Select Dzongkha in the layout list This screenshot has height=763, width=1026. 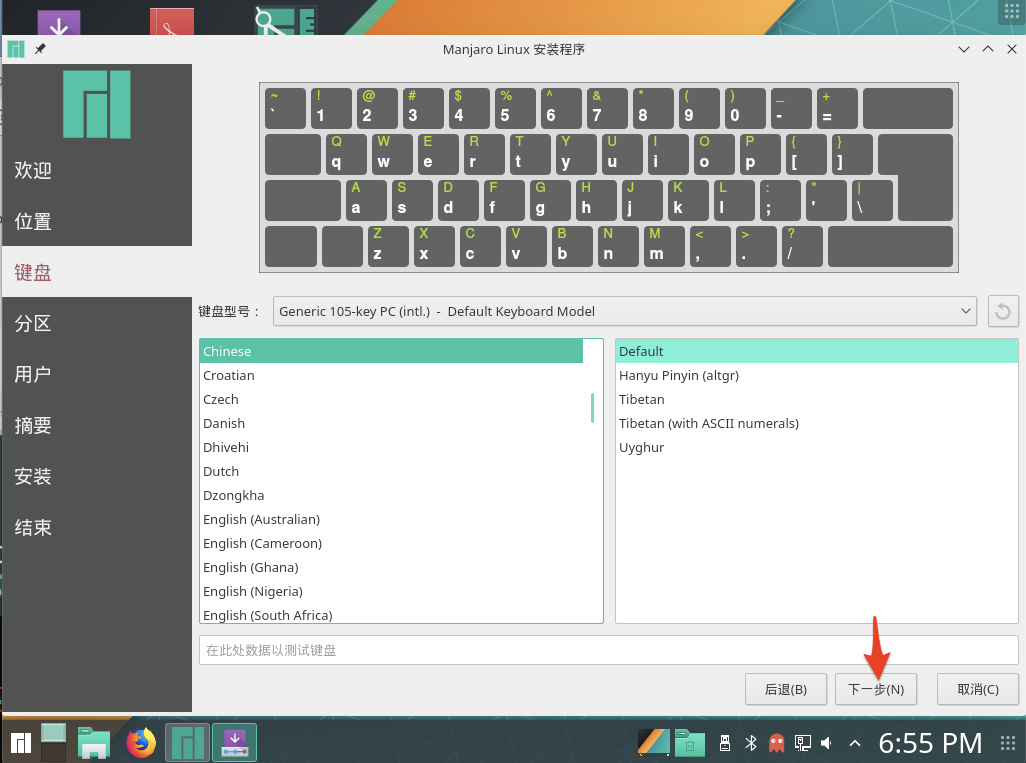click(391, 495)
